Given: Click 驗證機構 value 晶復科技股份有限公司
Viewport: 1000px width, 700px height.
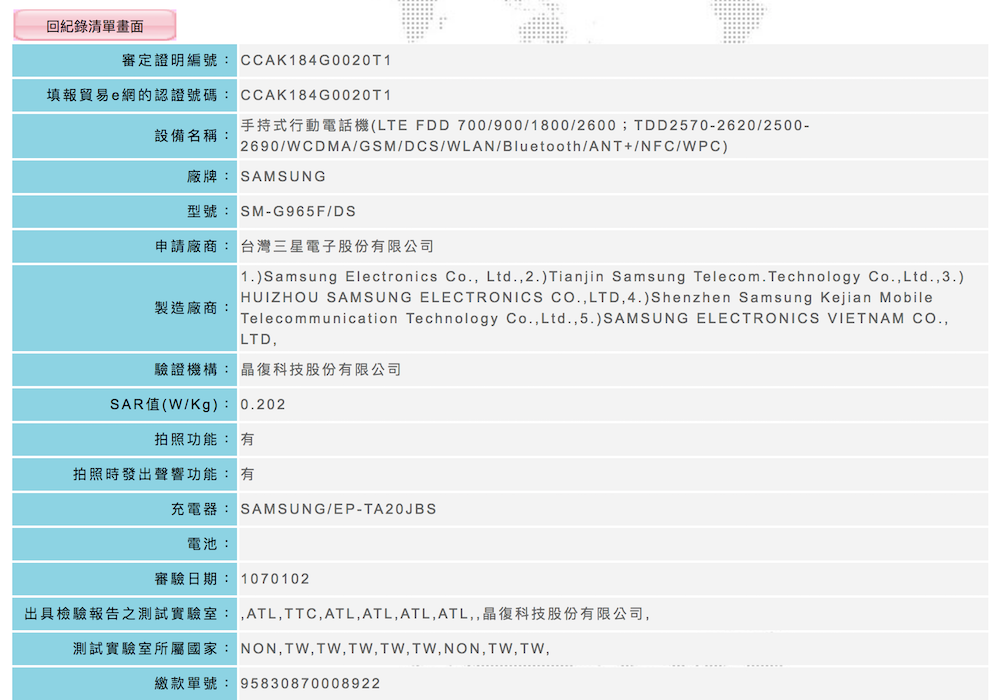Looking at the screenshot, I should tap(321, 370).
